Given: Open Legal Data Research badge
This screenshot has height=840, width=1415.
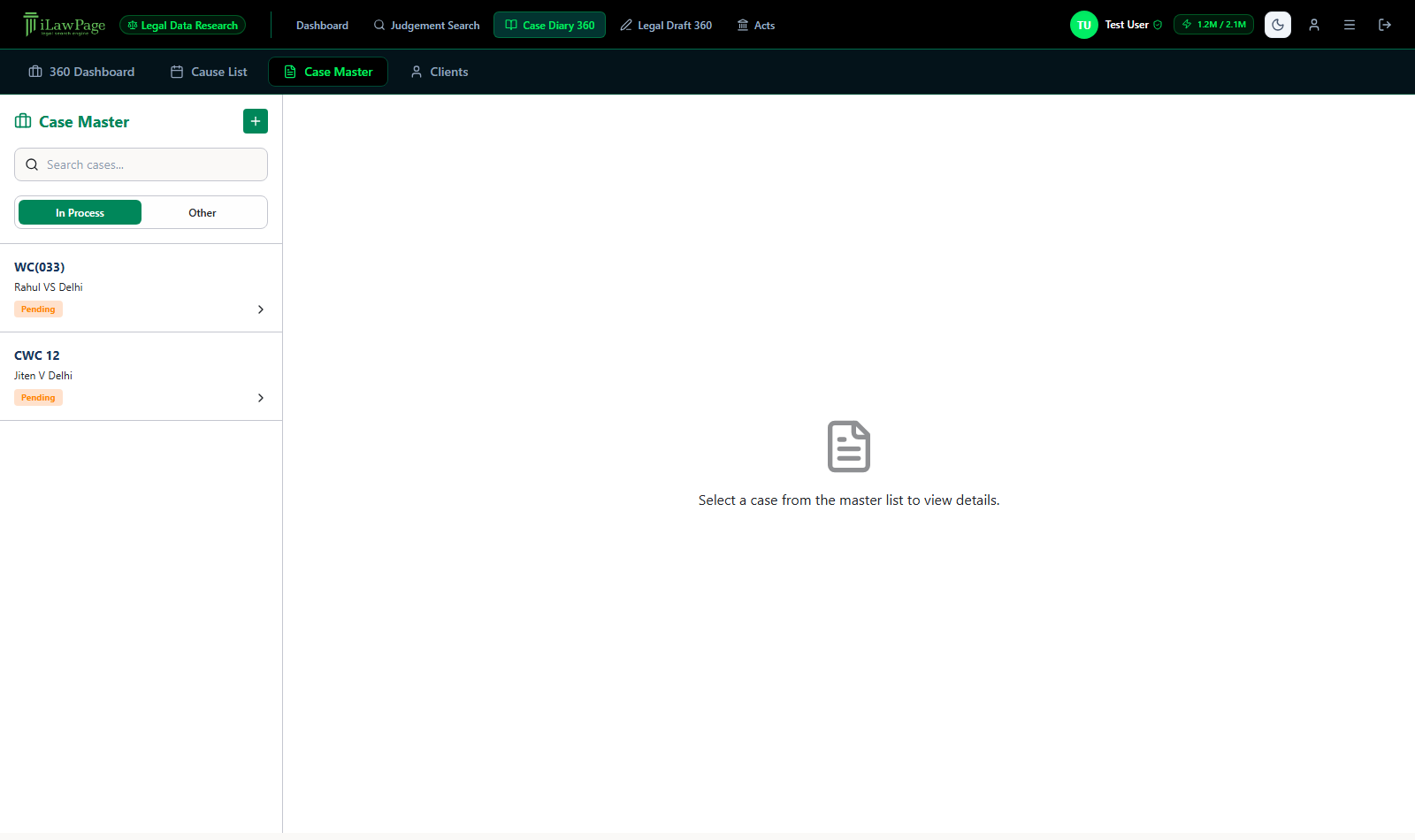Looking at the screenshot, I should click(x=183, y=26).
